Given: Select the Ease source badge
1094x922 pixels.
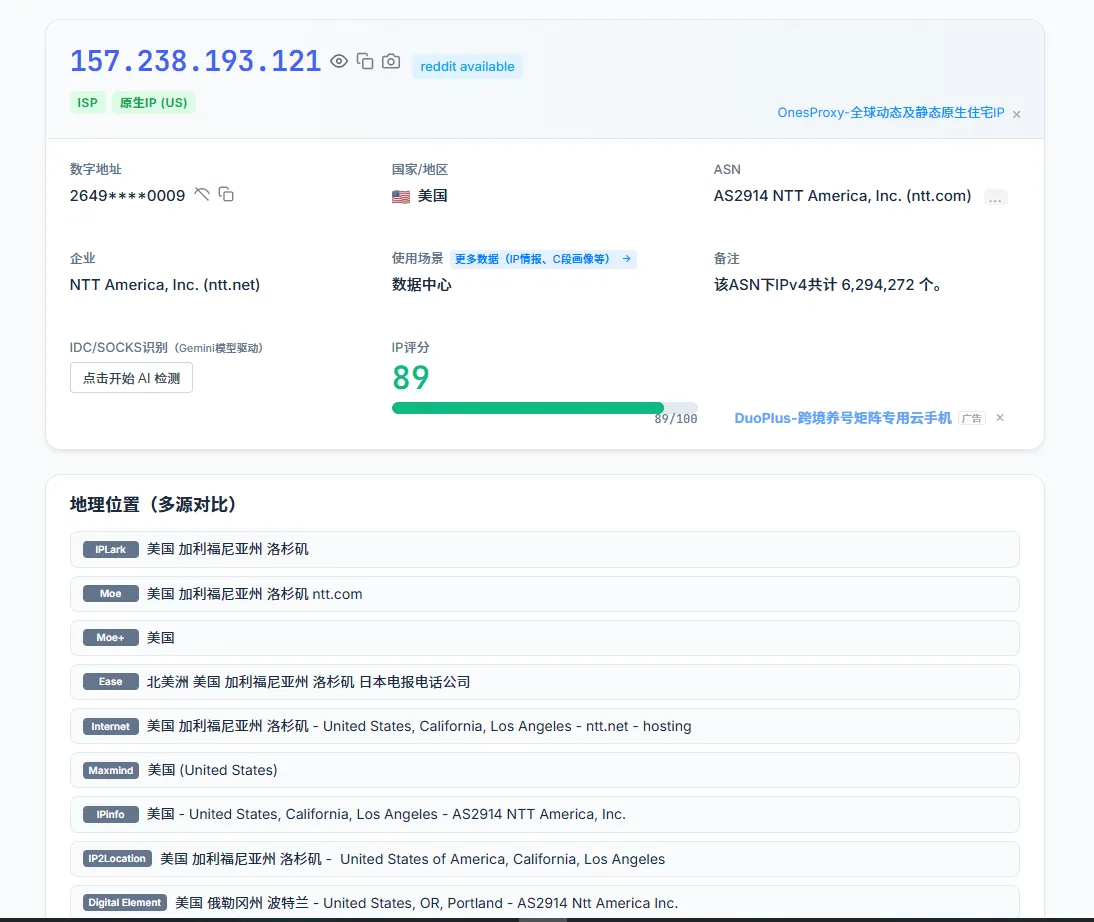Looking at the screenshot, I should point(110,681).
